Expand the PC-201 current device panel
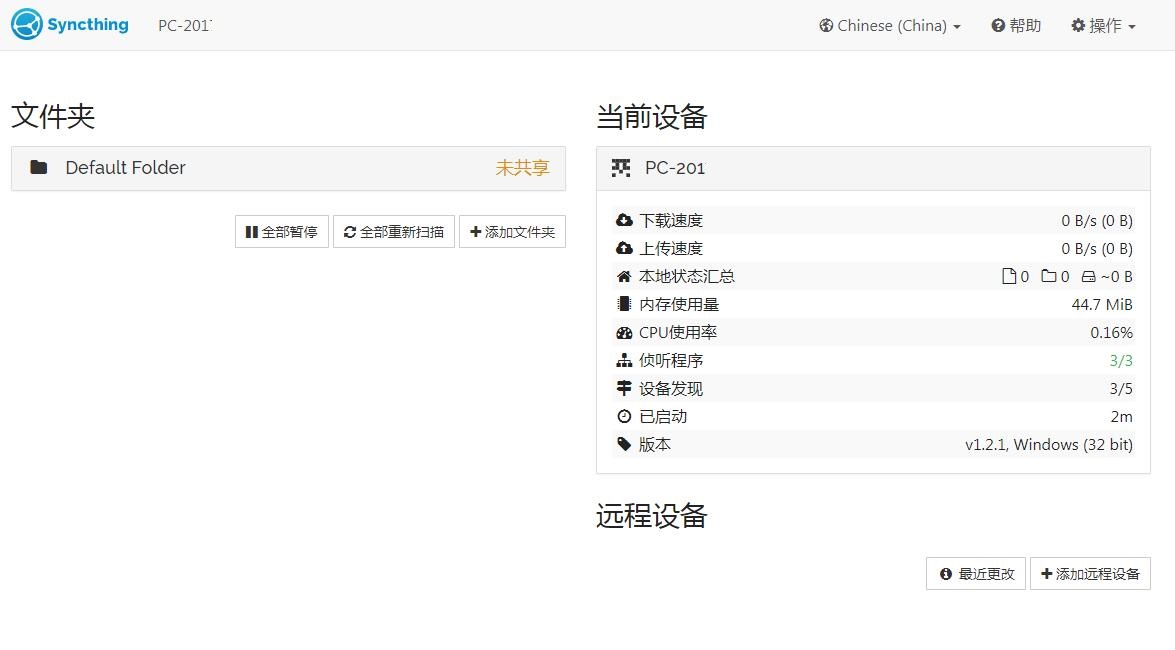1175x650 pixels. pos(873,168)
